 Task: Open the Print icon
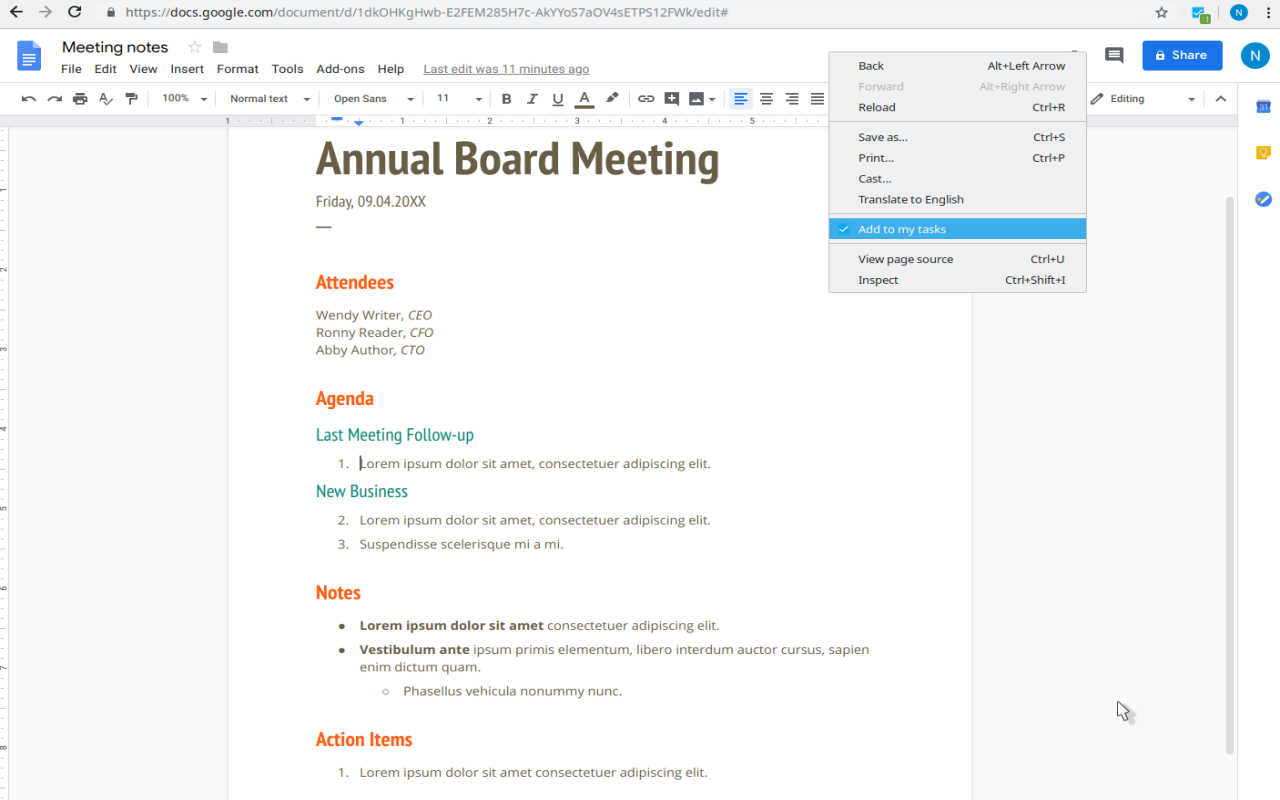point(79,98)
